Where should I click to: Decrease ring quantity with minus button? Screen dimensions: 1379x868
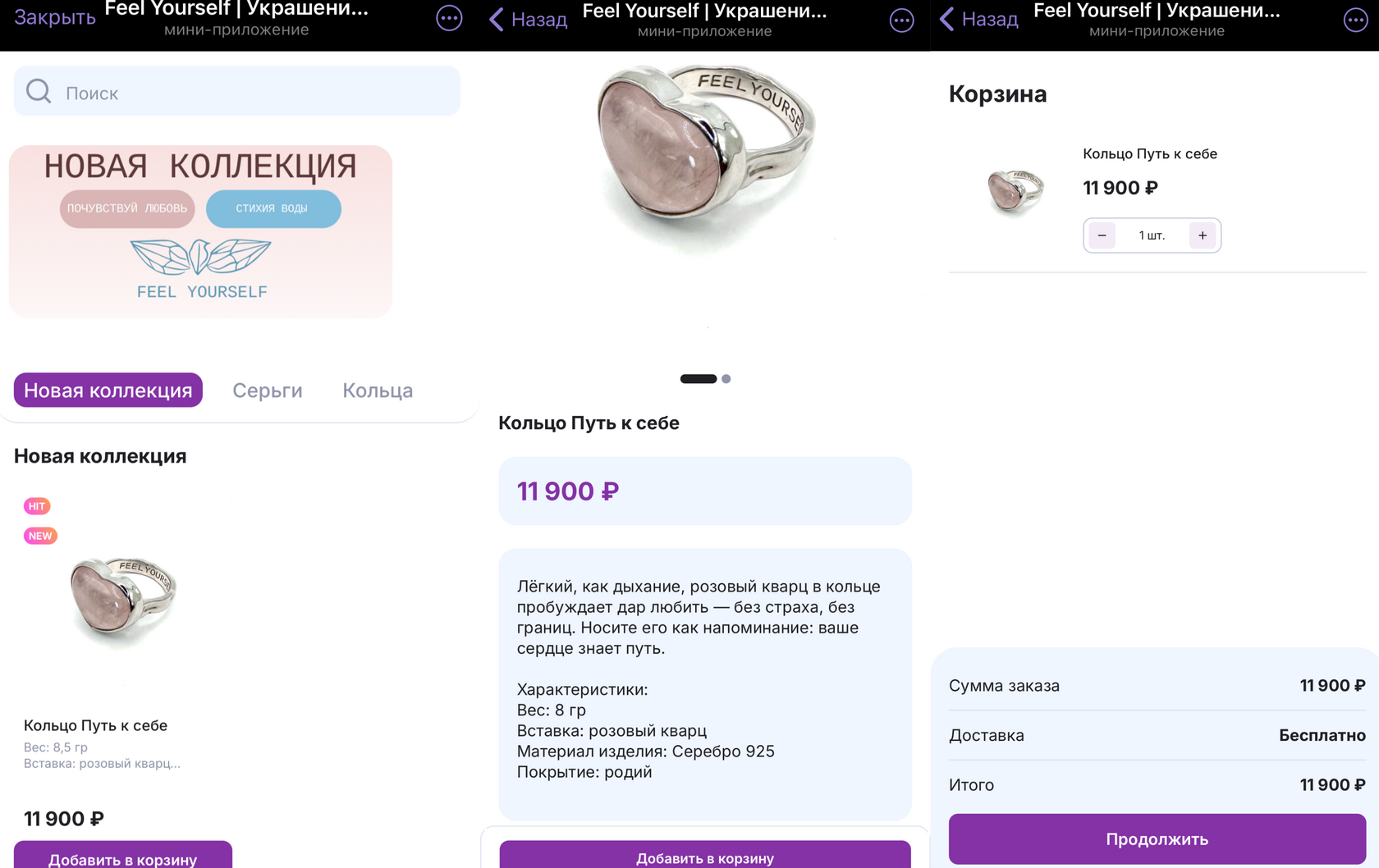pyautogui.click(x=1102, y=235)
